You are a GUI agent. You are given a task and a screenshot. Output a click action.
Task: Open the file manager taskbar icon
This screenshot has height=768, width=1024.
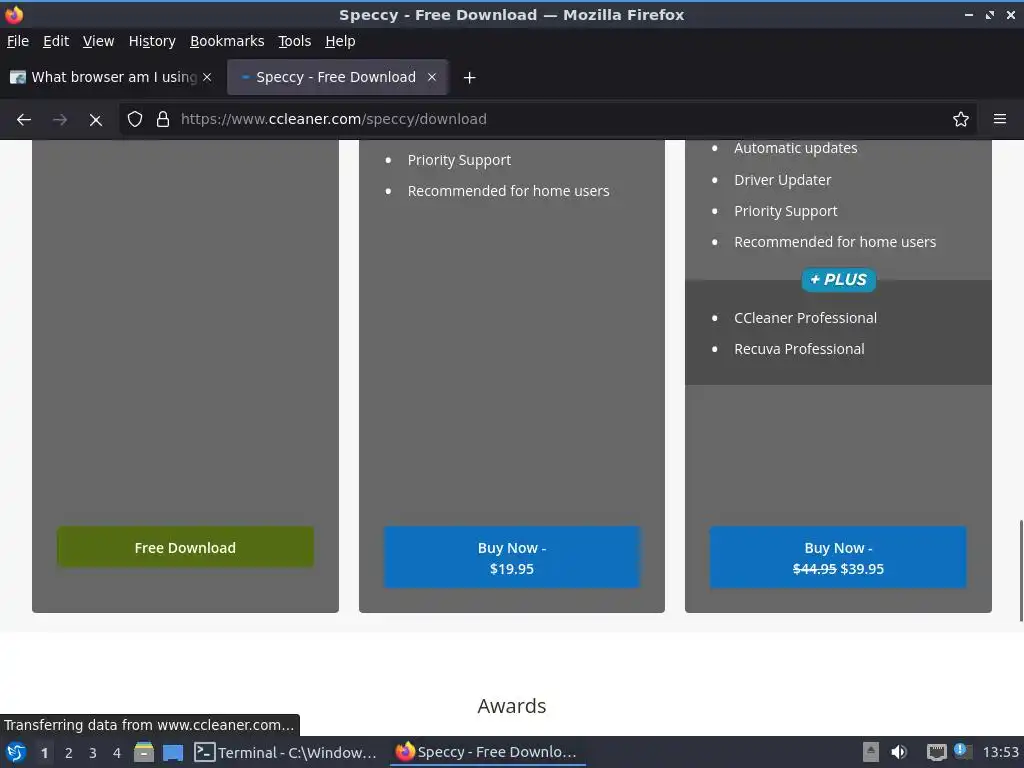coord(144,752)
